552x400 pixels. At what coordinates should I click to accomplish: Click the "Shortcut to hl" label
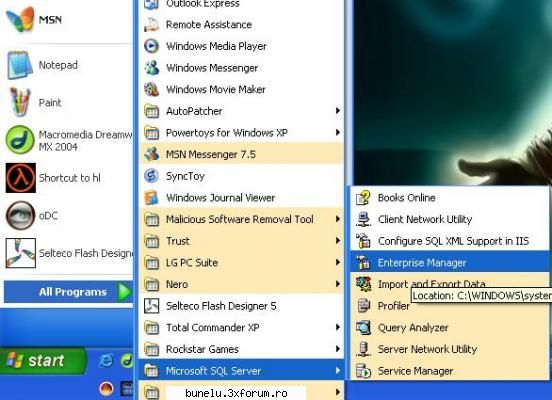[x=69, y=178]
